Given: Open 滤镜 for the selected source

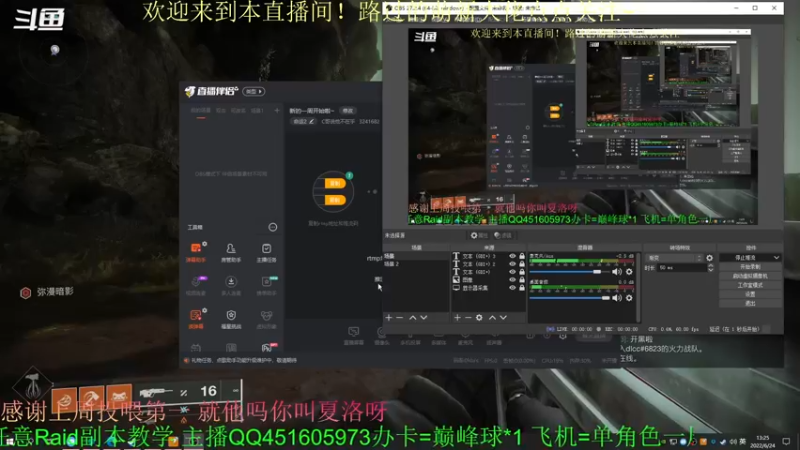Looking at the screenshot, I should (x=503, y=235).
